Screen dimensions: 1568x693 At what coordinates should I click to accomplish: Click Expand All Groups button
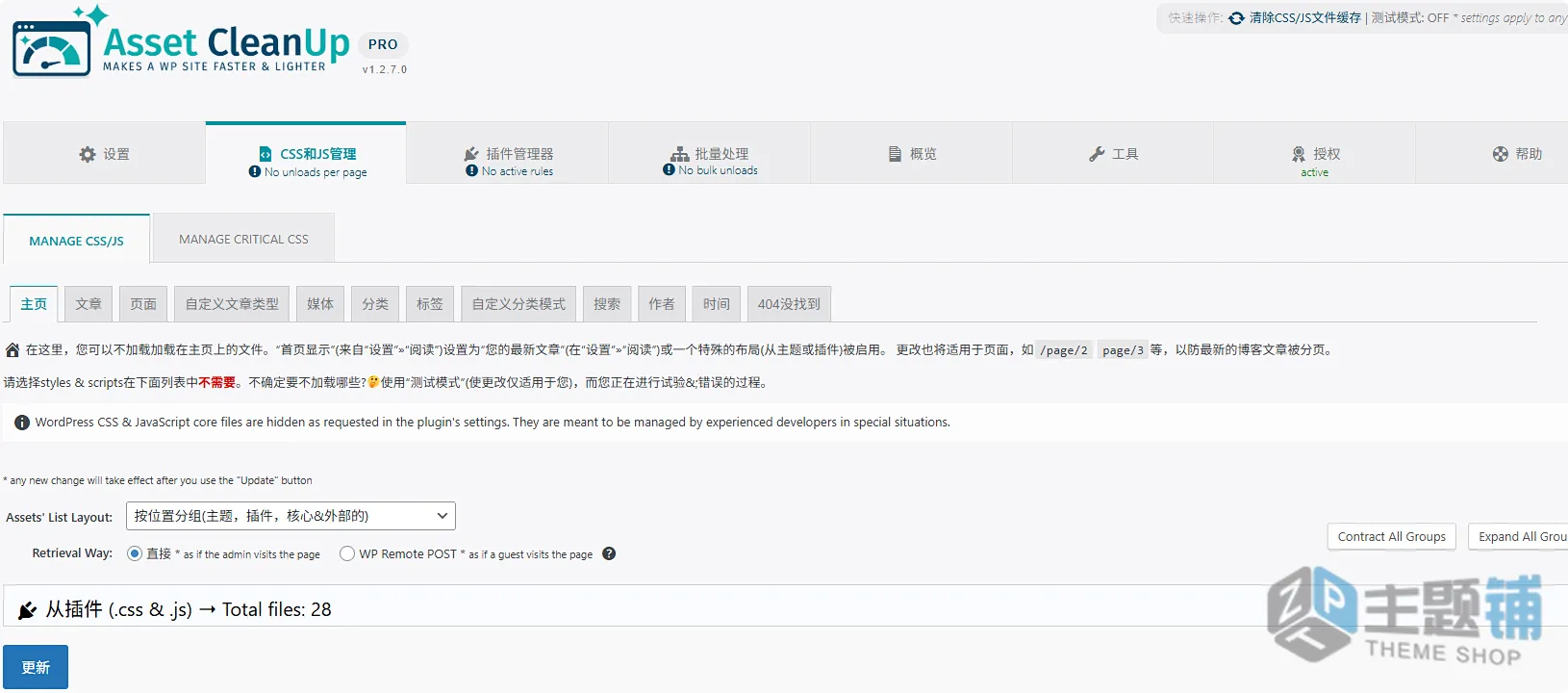point(1520,536)
